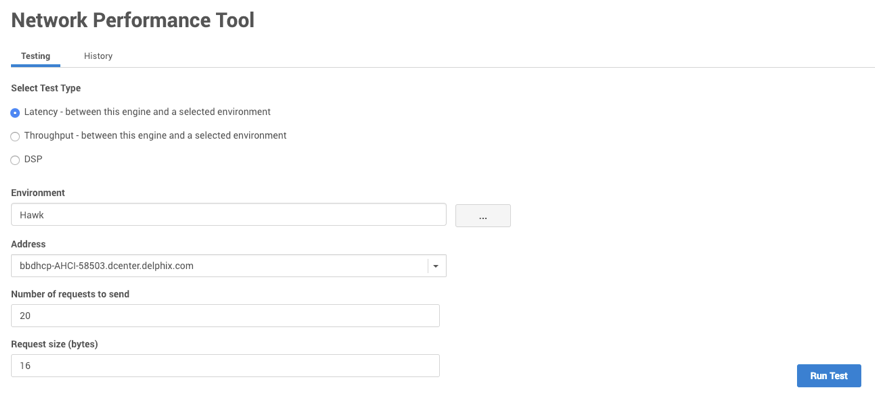This screenshot has width=875, height=405.
Task: Open the Address combo box
Action: pos(220,266)
